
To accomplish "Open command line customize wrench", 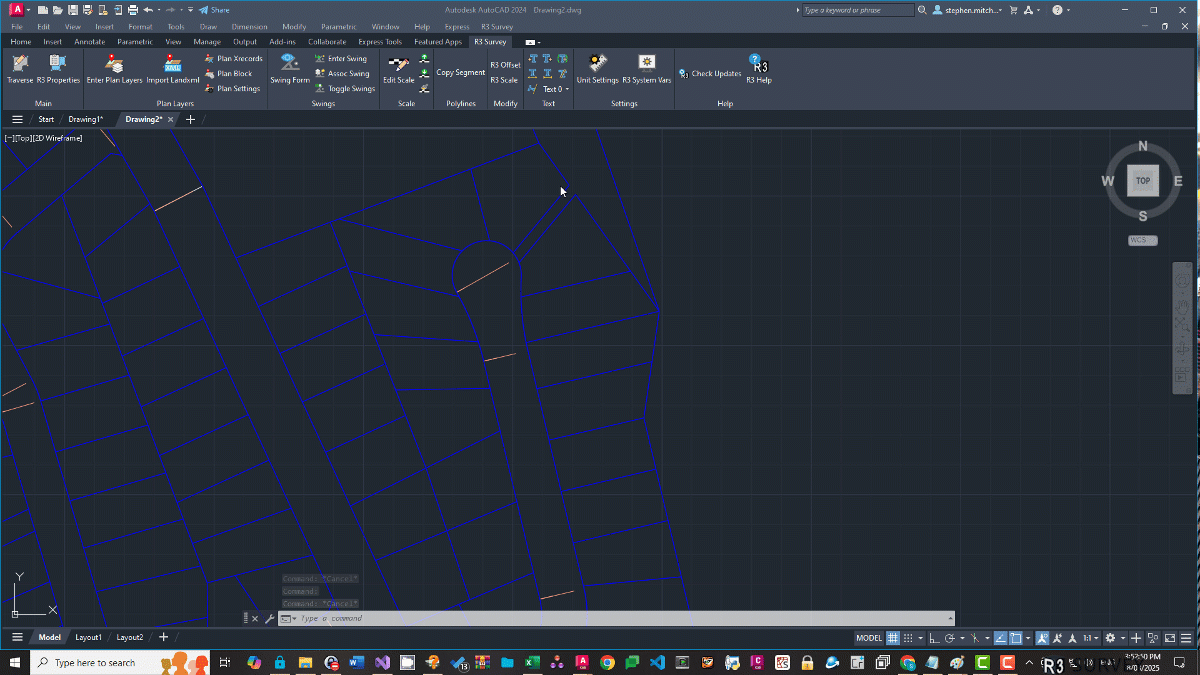I will (269, 618).
